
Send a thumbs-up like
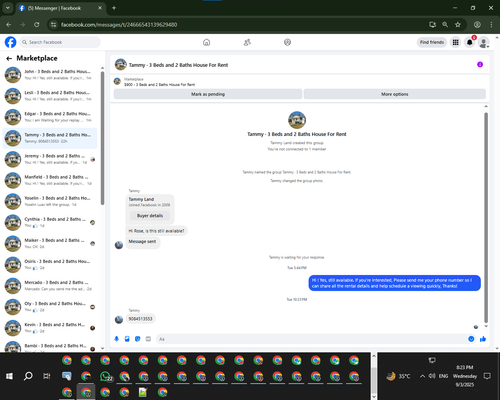(483, 339)
